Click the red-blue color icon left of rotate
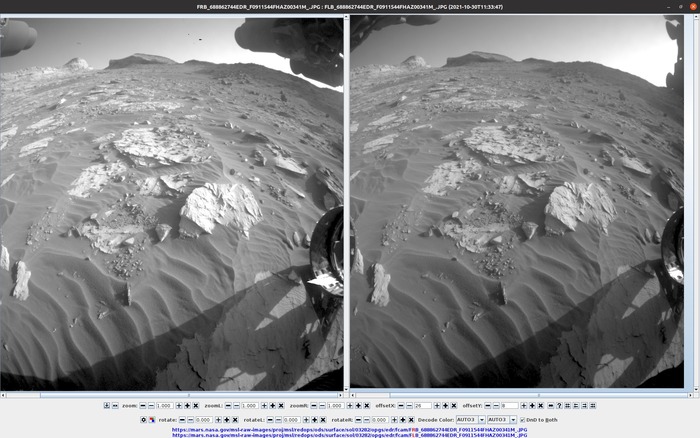 [152, 420]
